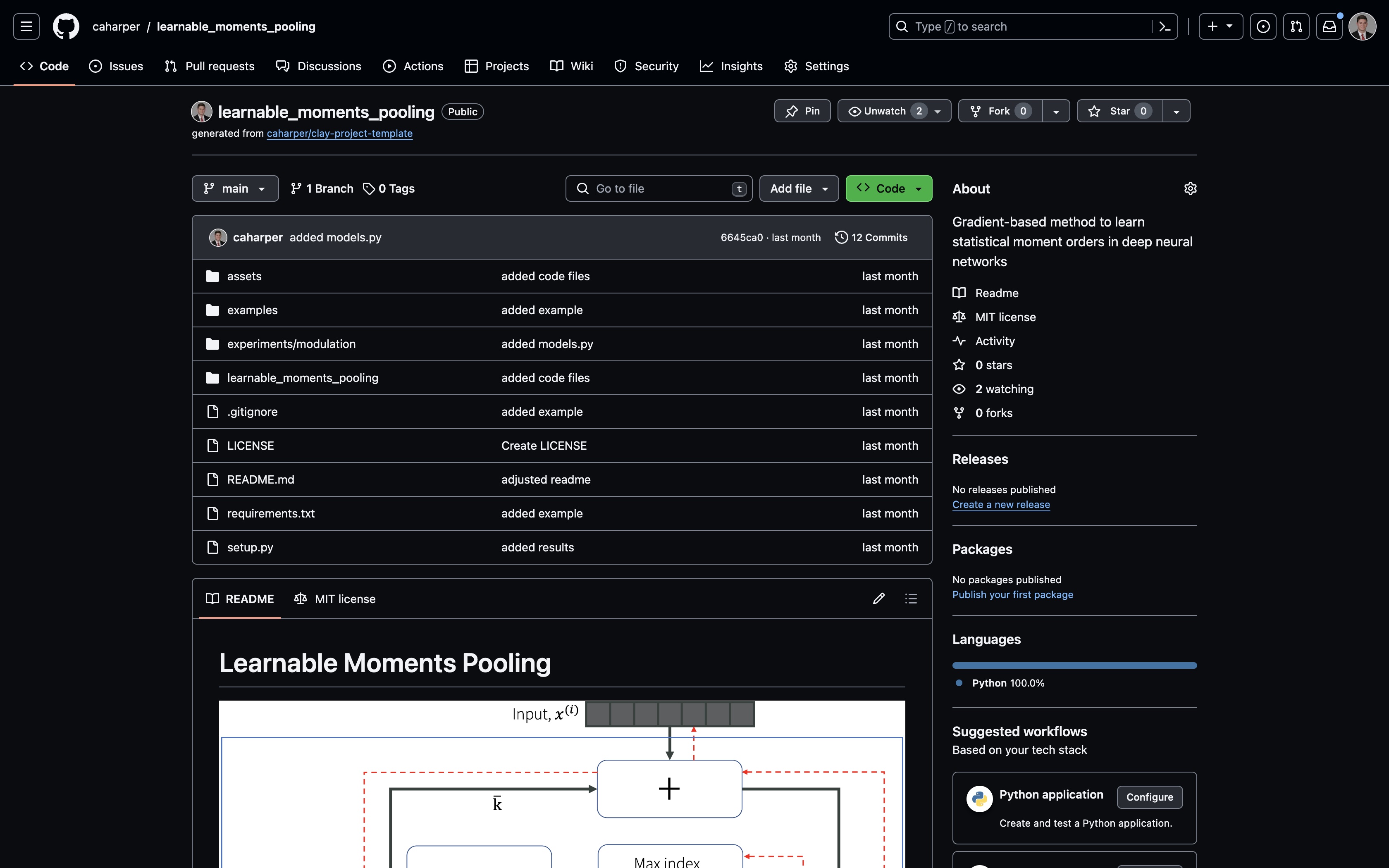Open the issues icon in header
The height and width of the screenshot is (868, 1389).
[x=1263, y=26]
